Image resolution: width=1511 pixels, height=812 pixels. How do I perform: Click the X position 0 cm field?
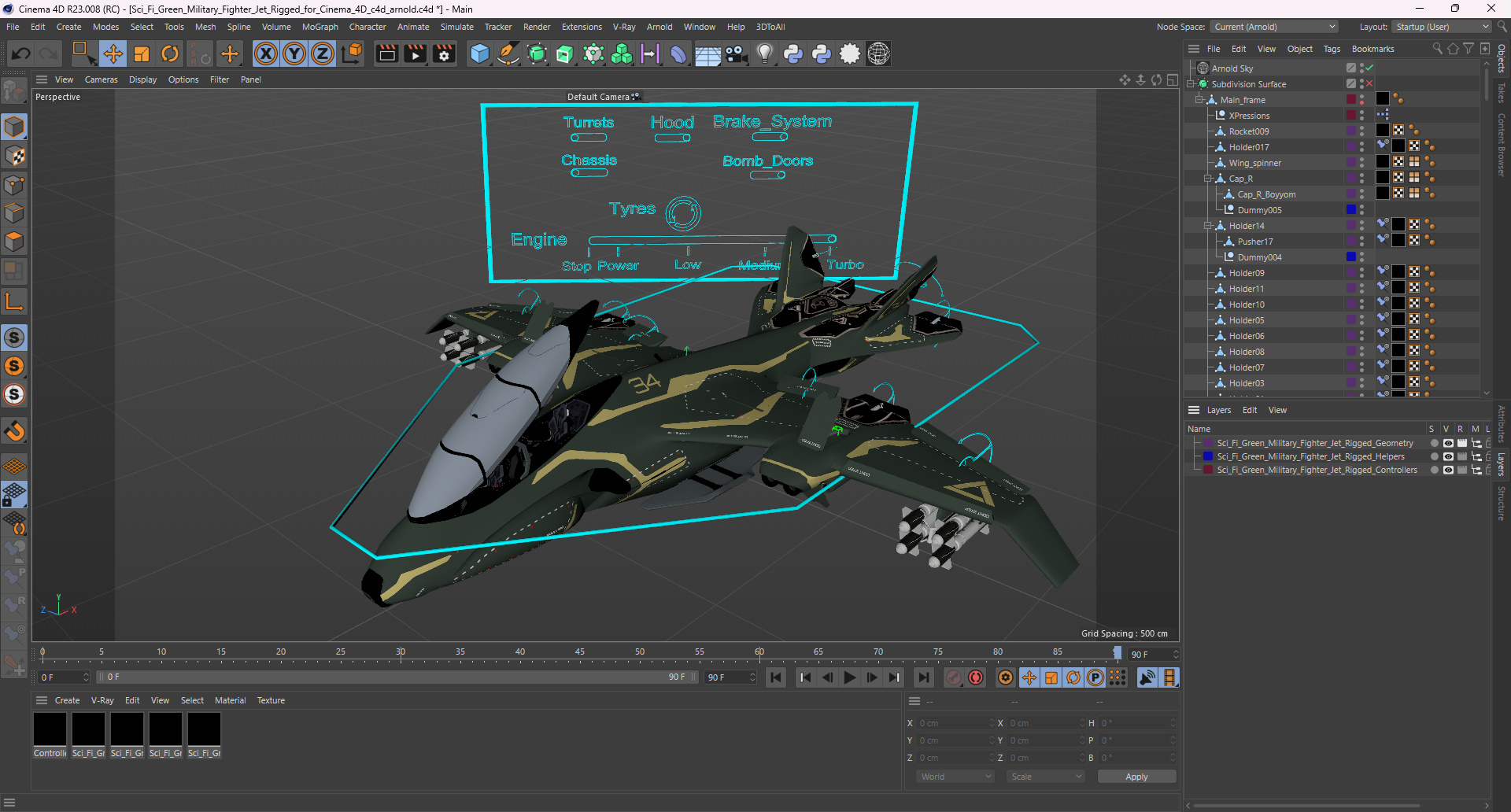pos(955,723)
